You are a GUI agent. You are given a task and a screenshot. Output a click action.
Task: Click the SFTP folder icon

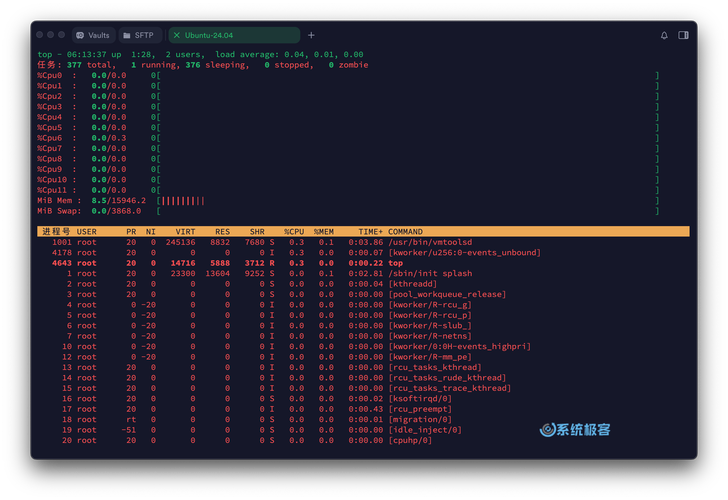pos(126,35)
